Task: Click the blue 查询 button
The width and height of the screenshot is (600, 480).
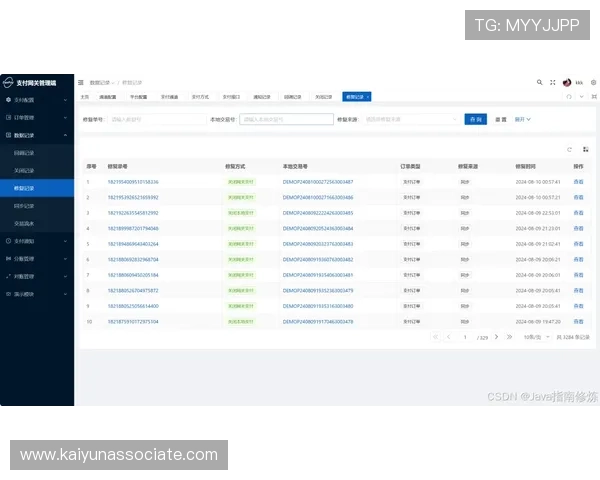Action: point(476,119)
